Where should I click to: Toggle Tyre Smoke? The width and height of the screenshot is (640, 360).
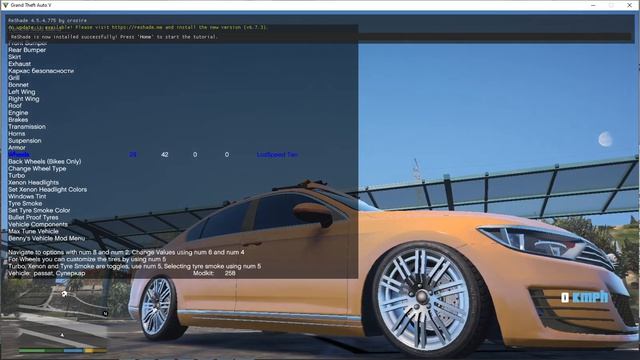25,203
